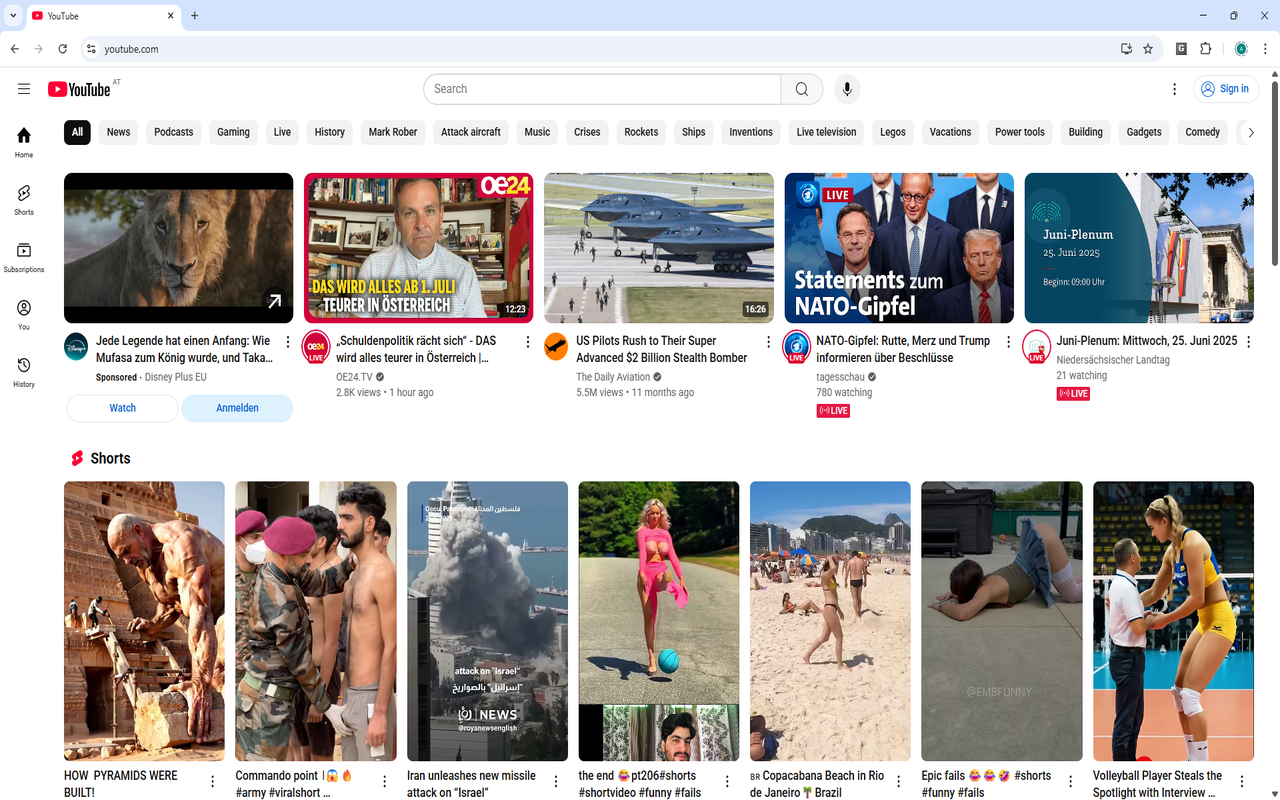Image resolution: width=1280 pixels, height=800 pixels.
Task: Open options for Mufasa sponsored ad
Action: point(288,342)
